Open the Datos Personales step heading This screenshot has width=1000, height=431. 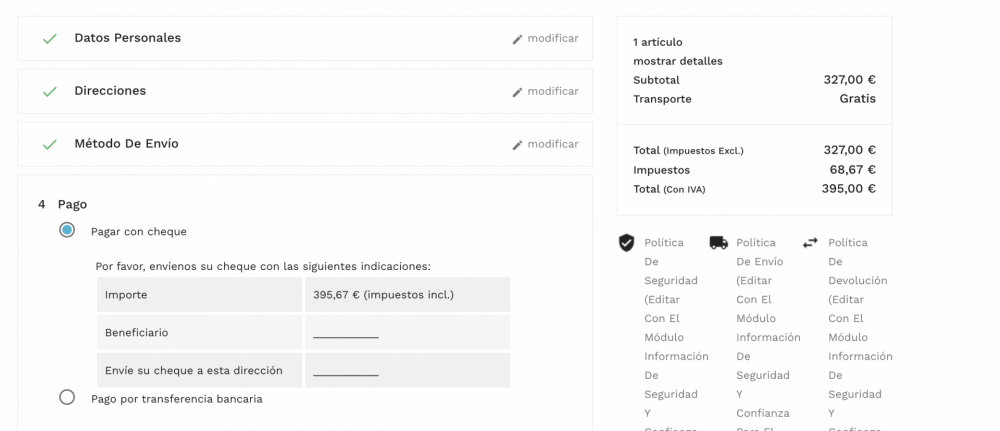point(127,38)
